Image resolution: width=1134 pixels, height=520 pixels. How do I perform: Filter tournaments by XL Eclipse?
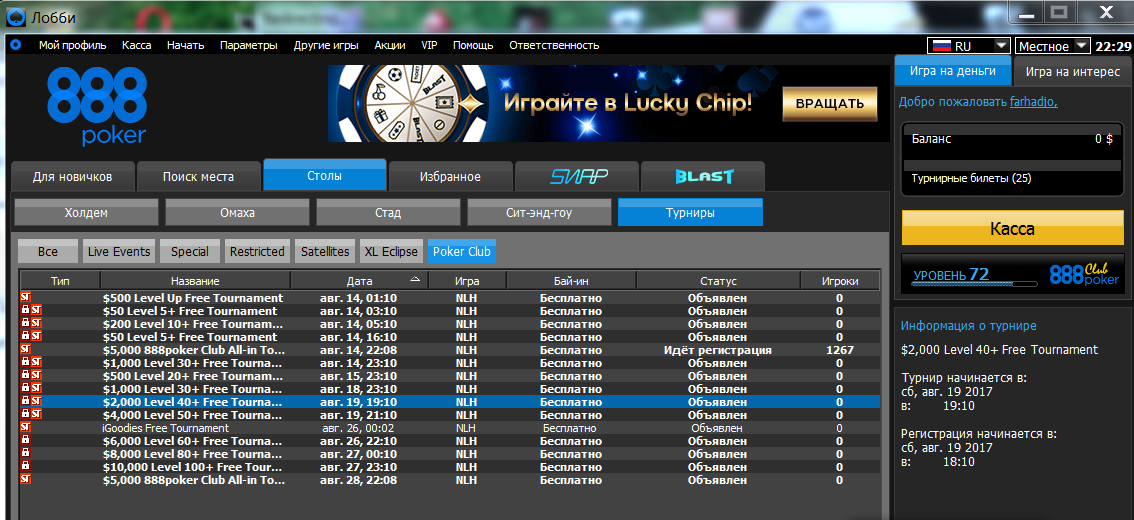click(x=391, y=252)
